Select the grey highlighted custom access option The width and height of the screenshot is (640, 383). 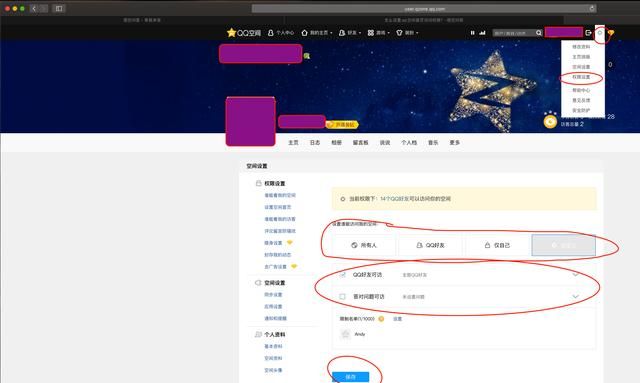click(564, 245)
